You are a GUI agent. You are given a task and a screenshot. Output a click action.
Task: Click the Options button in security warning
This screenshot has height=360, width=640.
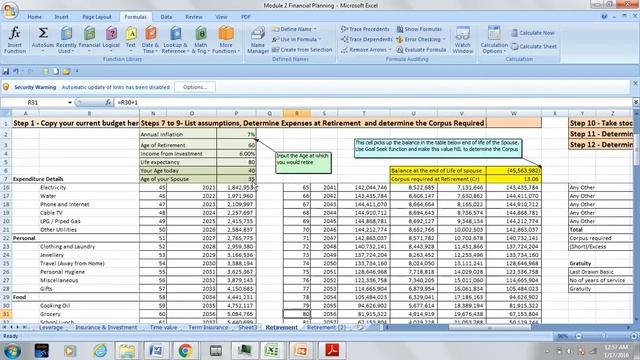pos(195,87)
